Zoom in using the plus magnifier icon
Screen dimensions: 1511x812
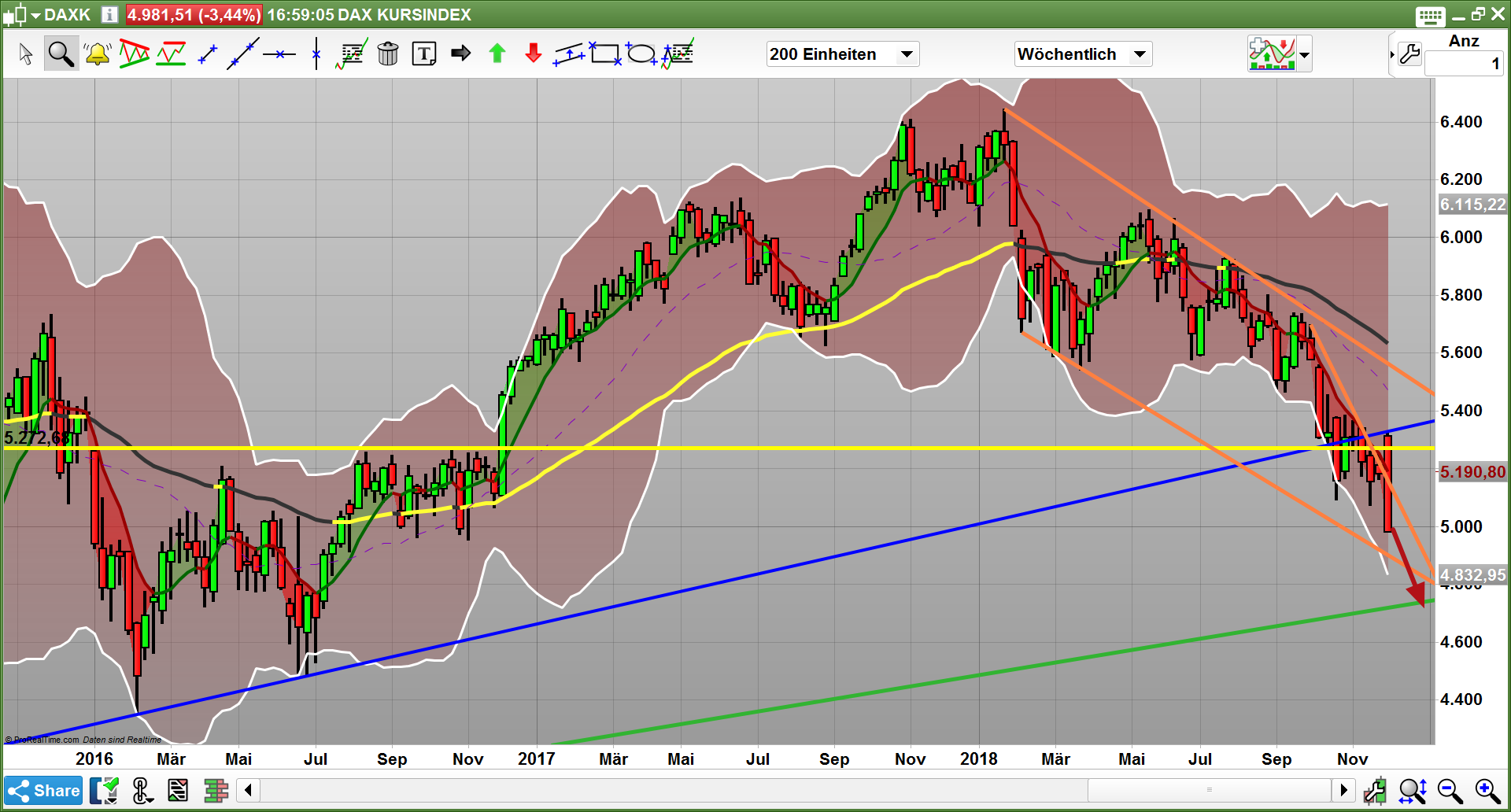tap(1485, 790)
